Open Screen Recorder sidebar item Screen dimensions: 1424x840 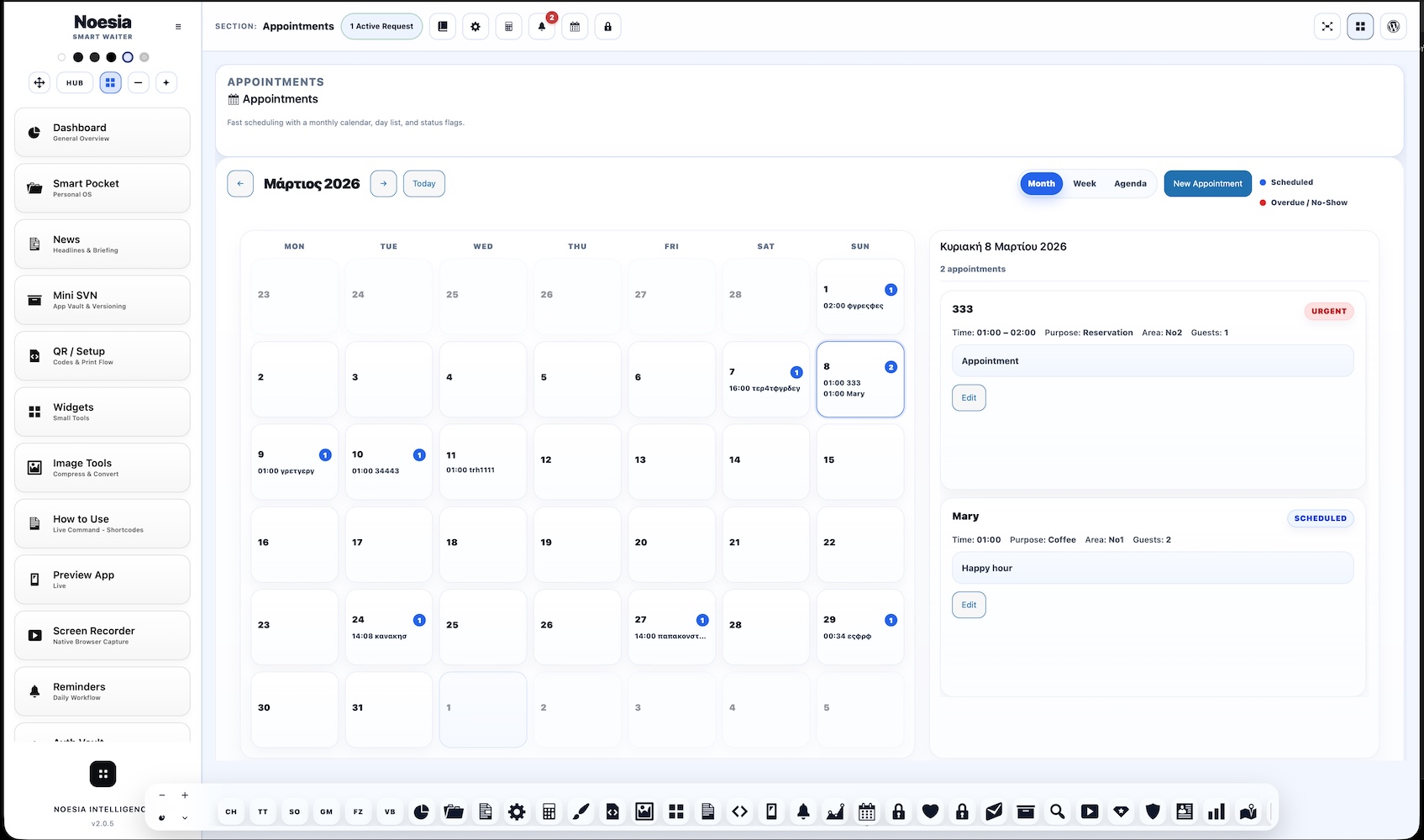(x=102, y=635)
